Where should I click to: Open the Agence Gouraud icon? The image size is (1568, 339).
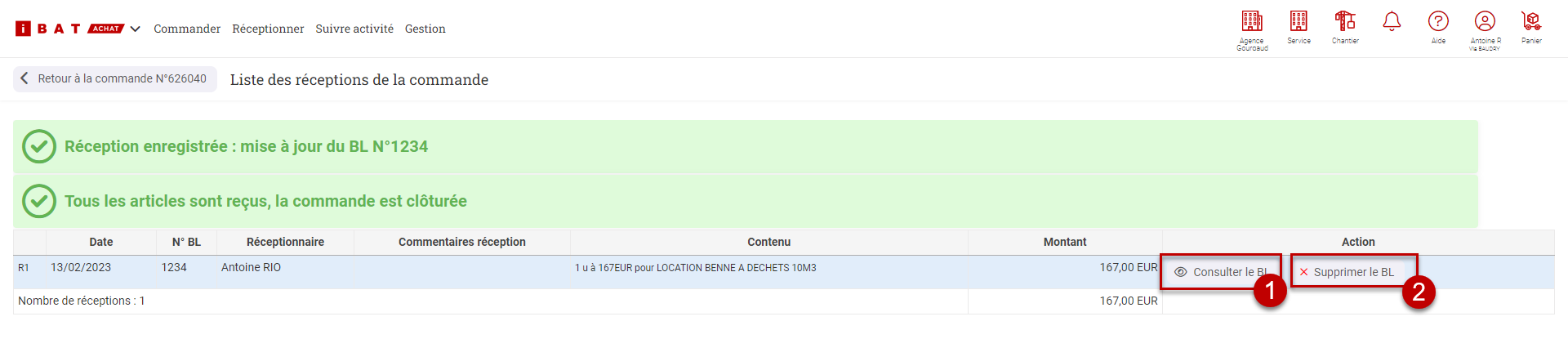pyautogui.click(x=1252, y=21)
